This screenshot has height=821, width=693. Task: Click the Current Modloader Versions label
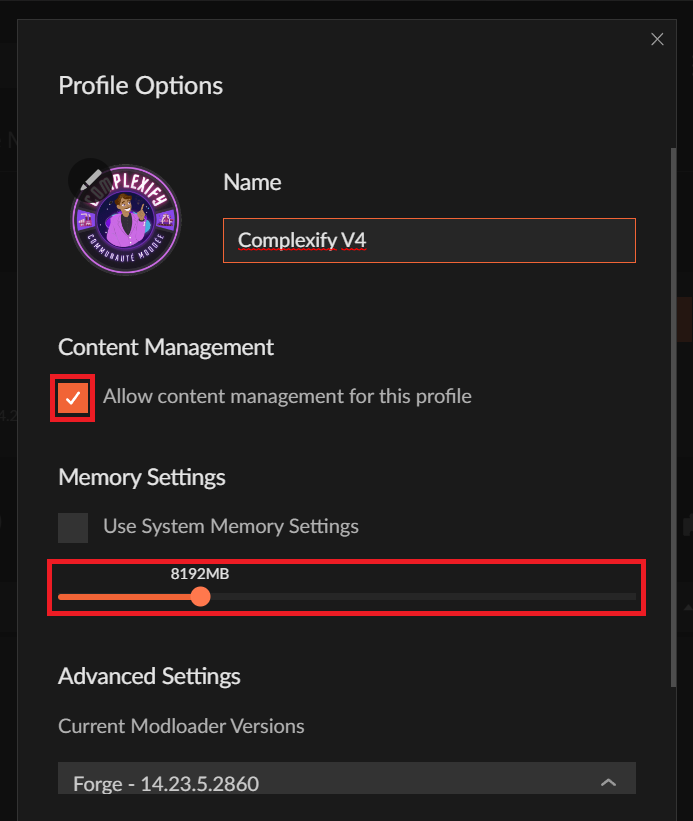181,726
